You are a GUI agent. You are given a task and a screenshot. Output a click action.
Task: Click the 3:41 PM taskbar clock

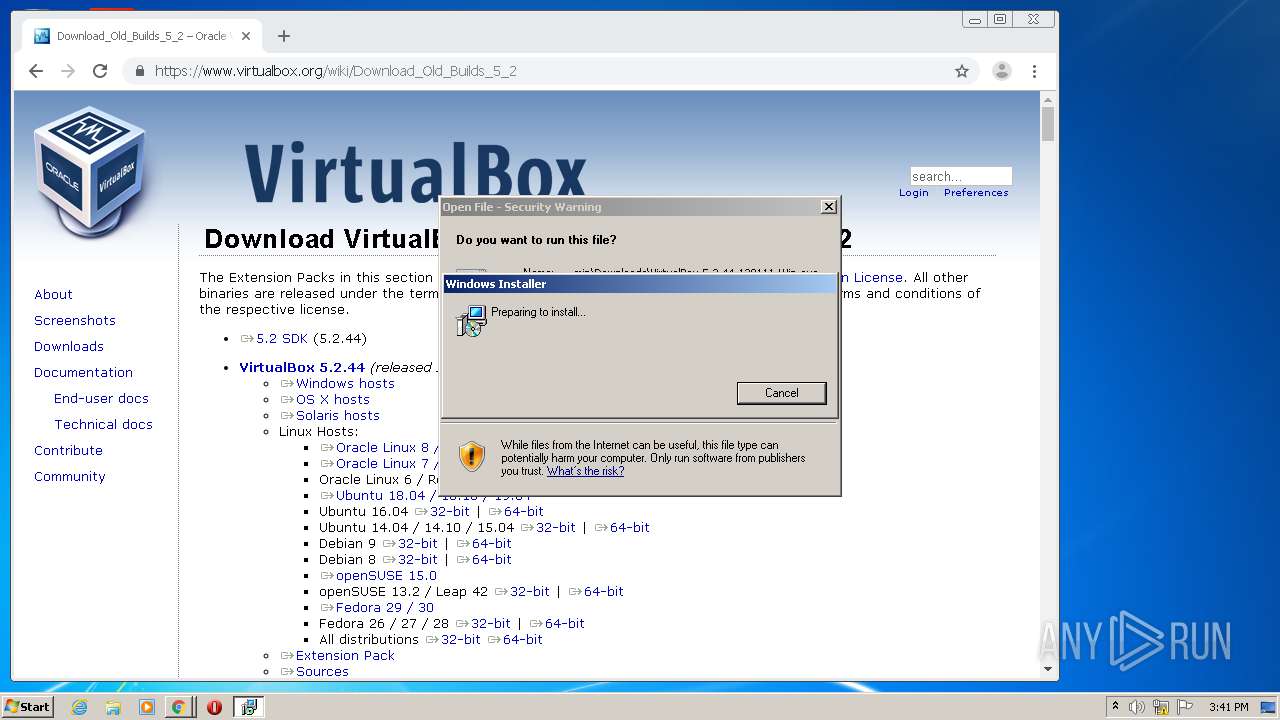point(1228,707)
